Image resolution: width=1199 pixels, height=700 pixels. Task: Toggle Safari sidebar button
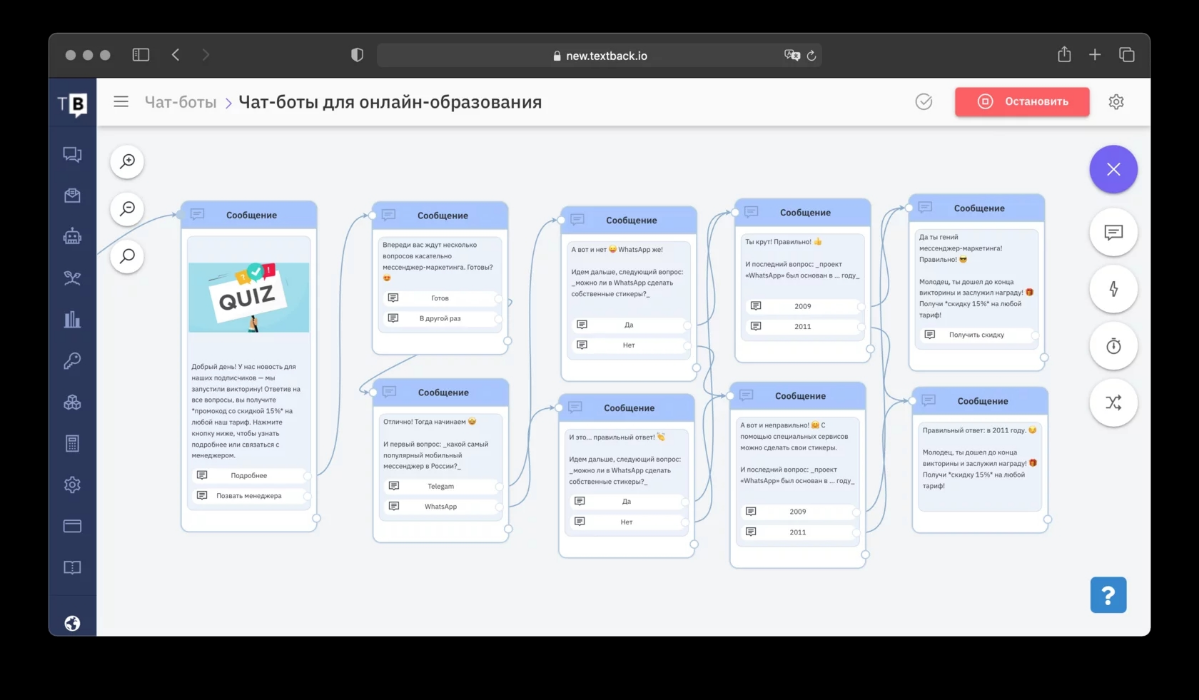click(x=141, y=55)
